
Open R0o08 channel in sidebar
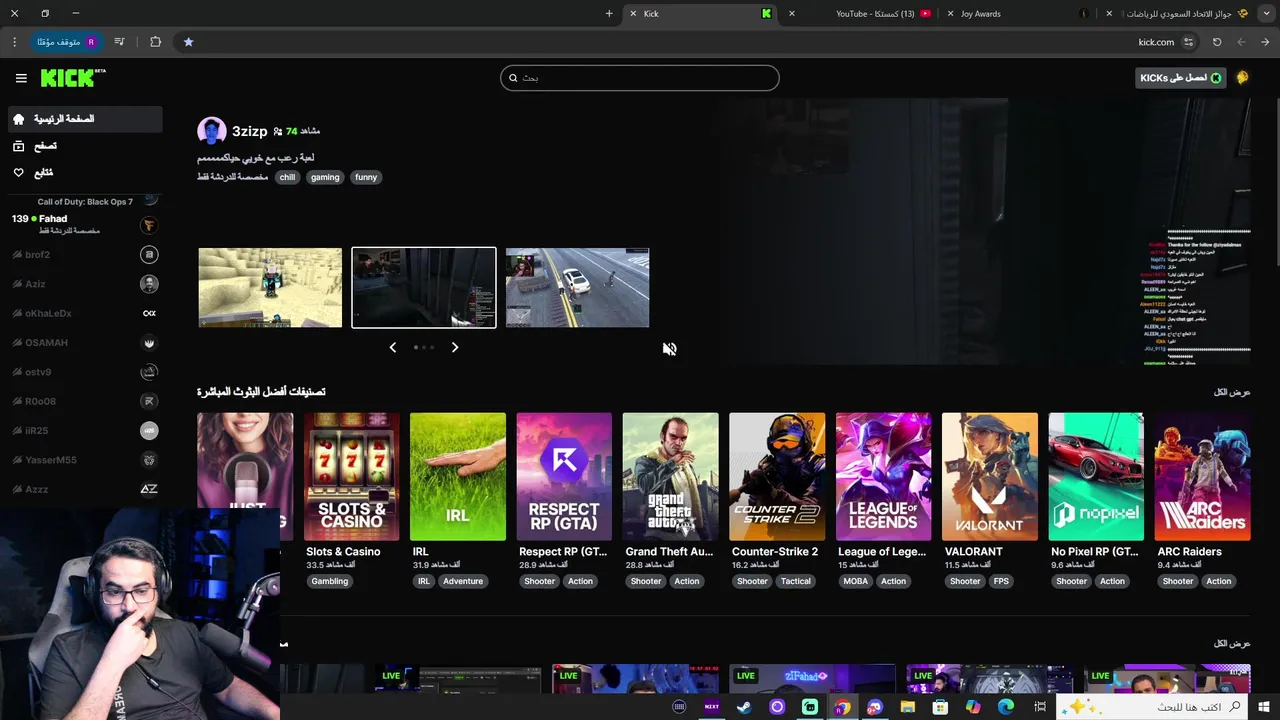coord(84,401)
